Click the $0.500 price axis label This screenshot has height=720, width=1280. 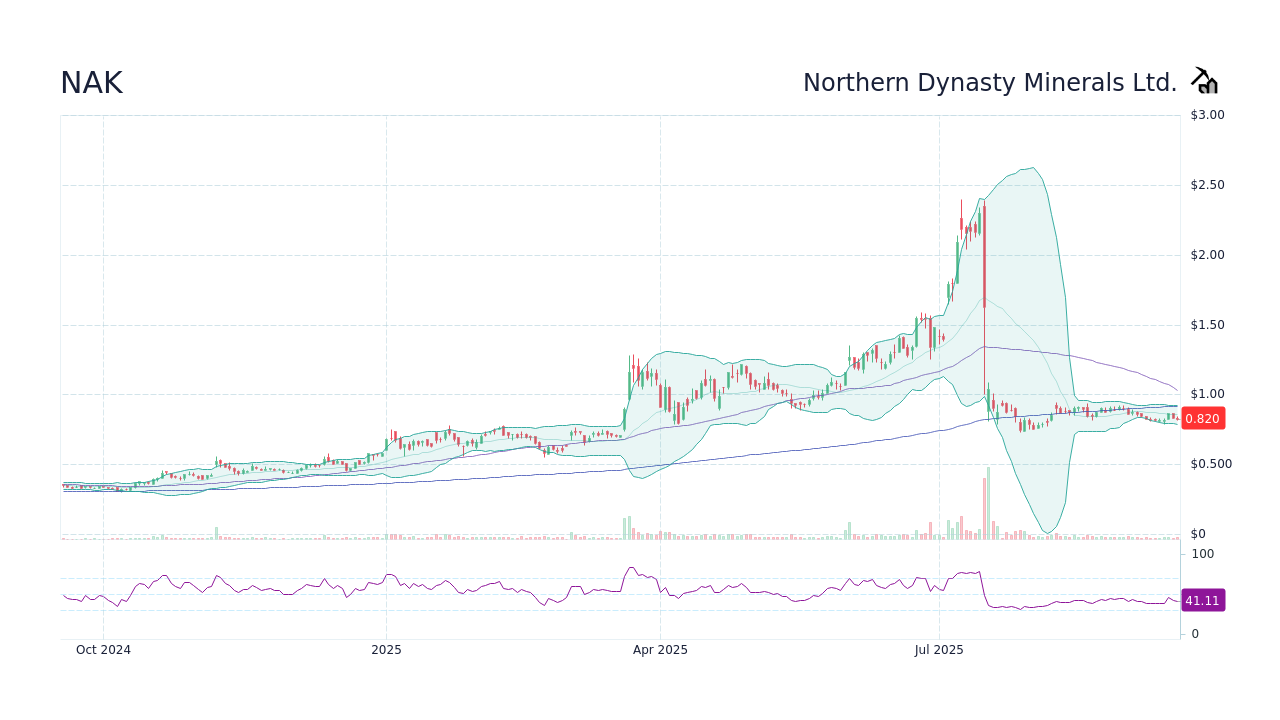[1212, 464]
